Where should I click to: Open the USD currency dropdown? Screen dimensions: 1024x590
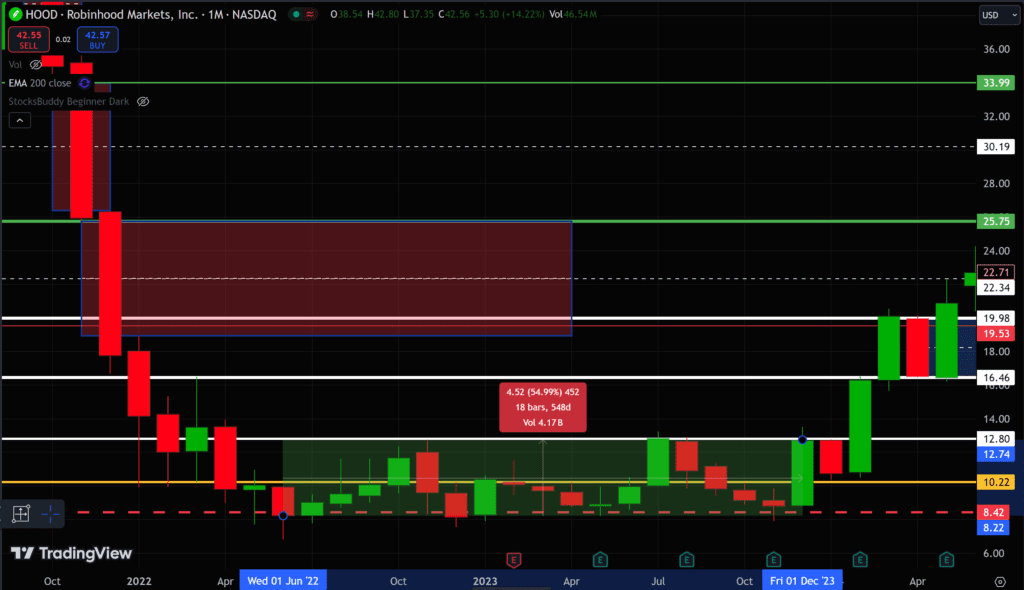click(999, 15)
